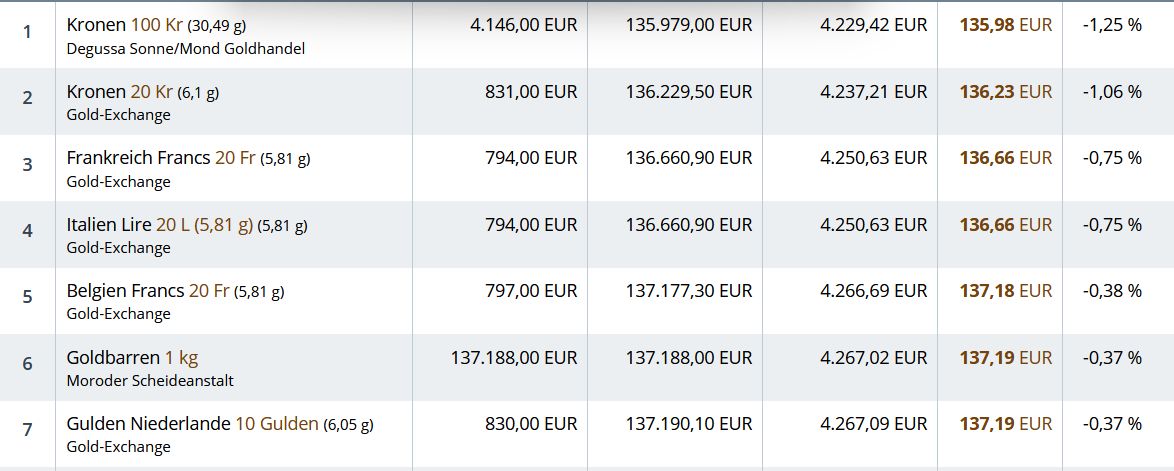Viewport: 1174px width, 471px height.
Task: Open Gulden Niederlande 10 Gulden listing
Action: tap(220, 424)
